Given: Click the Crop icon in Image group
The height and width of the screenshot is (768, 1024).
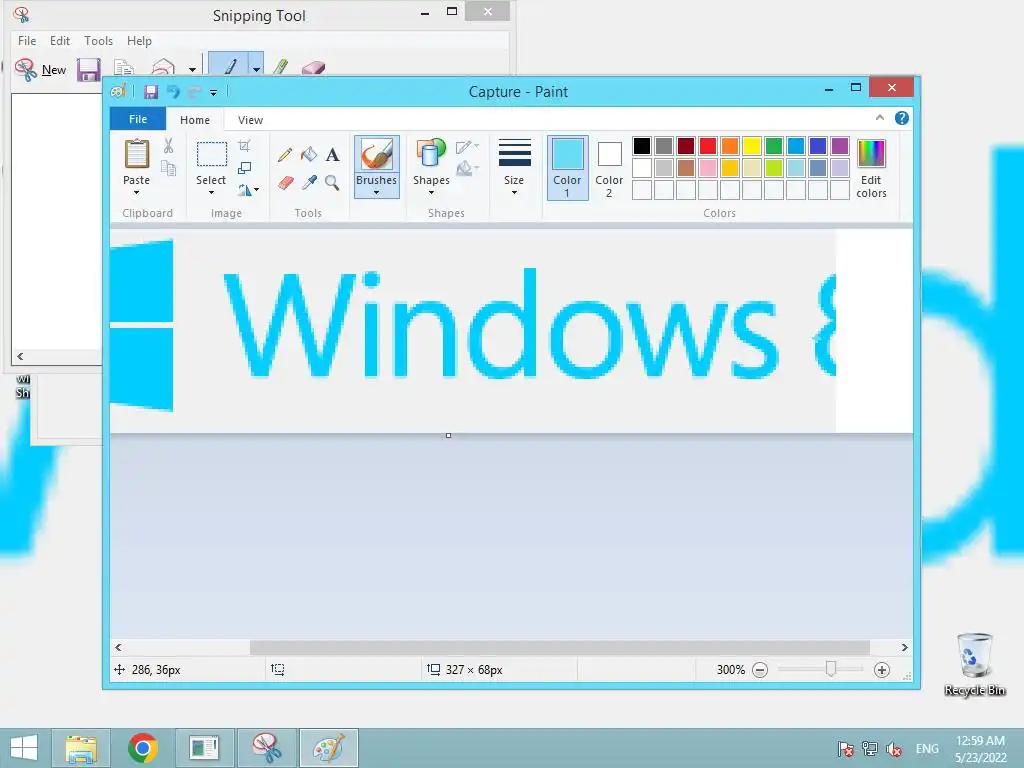Looking at the screenshot, I should tap(244, 146).
